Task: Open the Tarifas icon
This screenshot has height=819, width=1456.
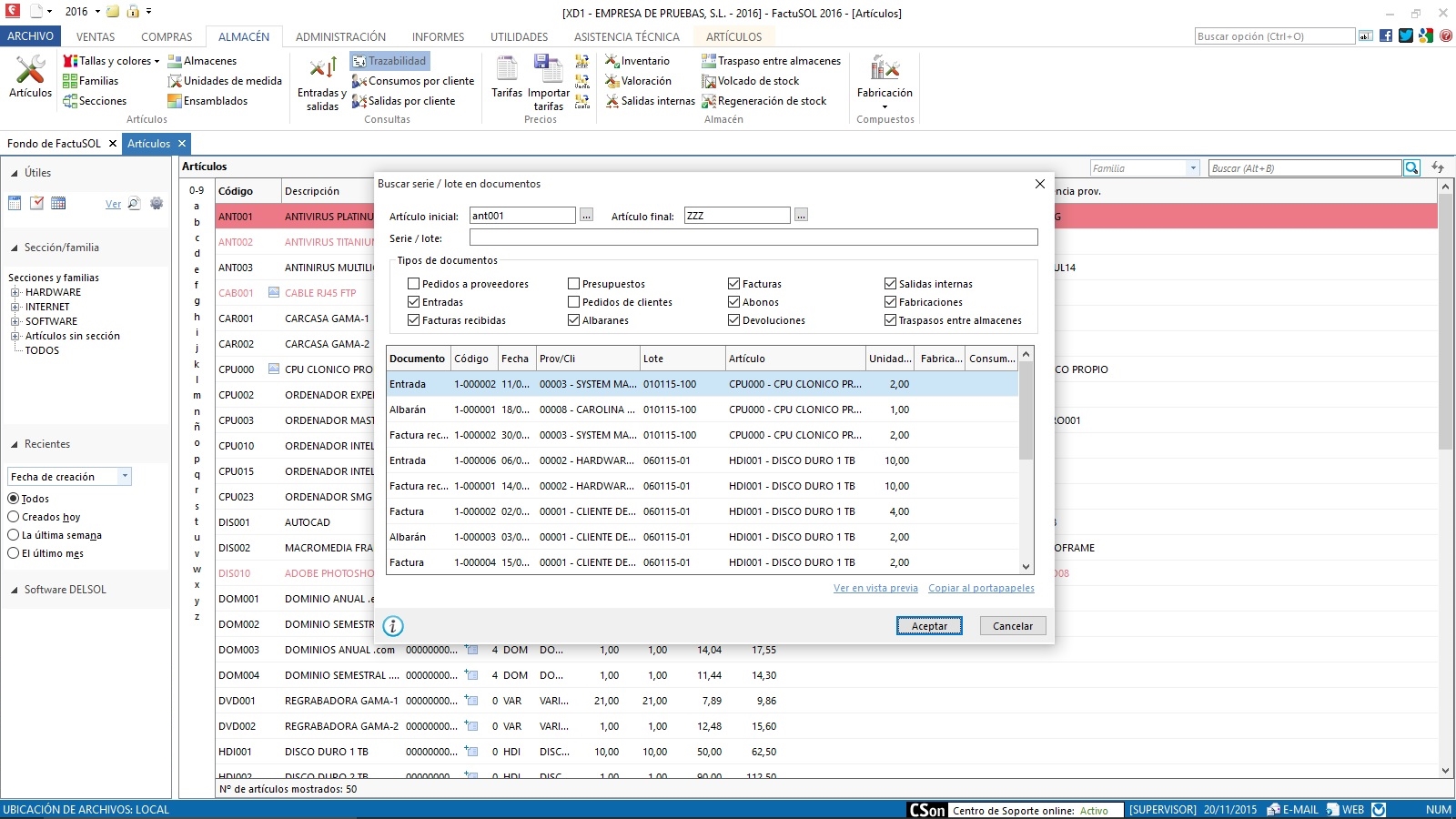Action: coord(507,77)
